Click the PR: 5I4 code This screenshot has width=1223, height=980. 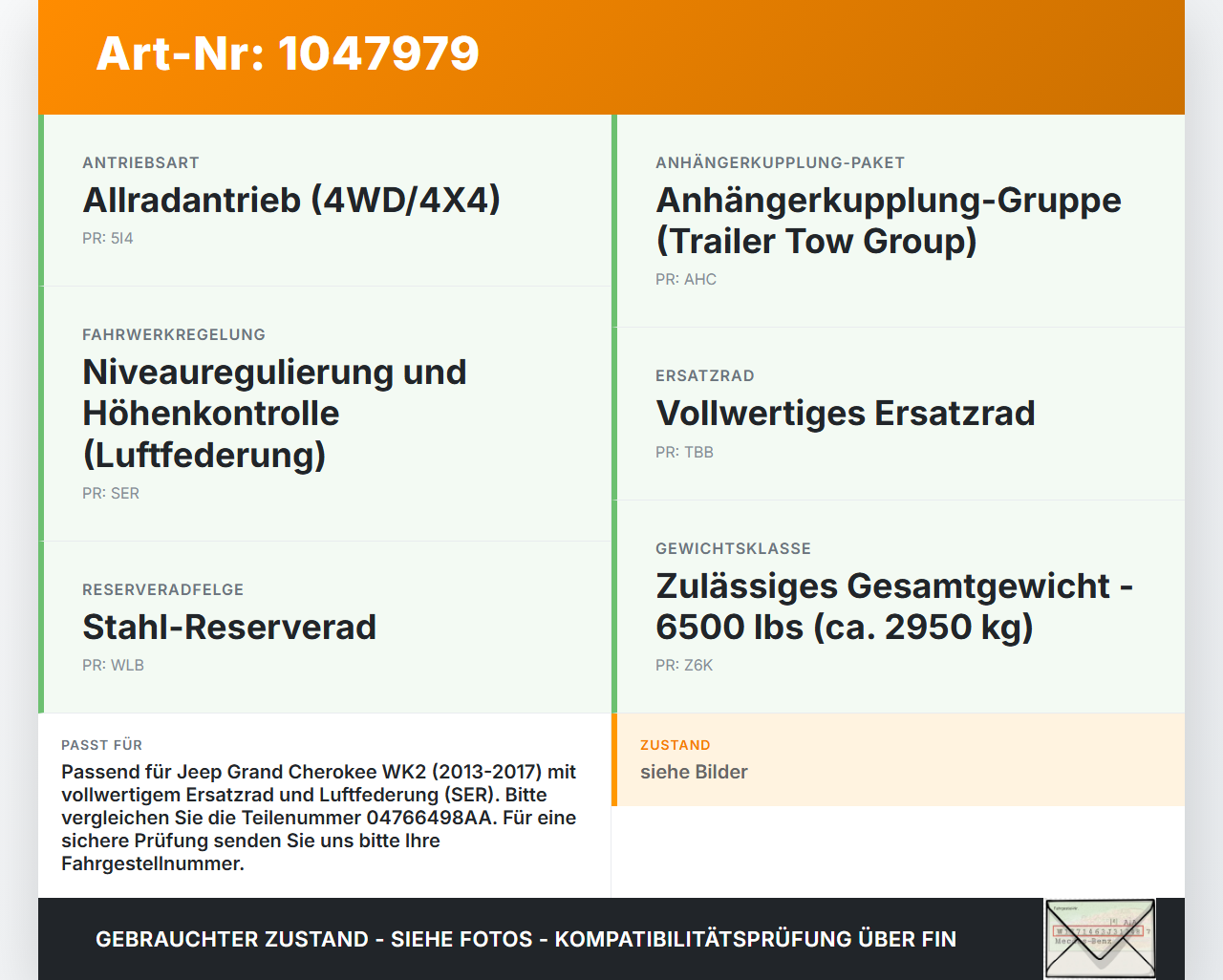(108, 238)
